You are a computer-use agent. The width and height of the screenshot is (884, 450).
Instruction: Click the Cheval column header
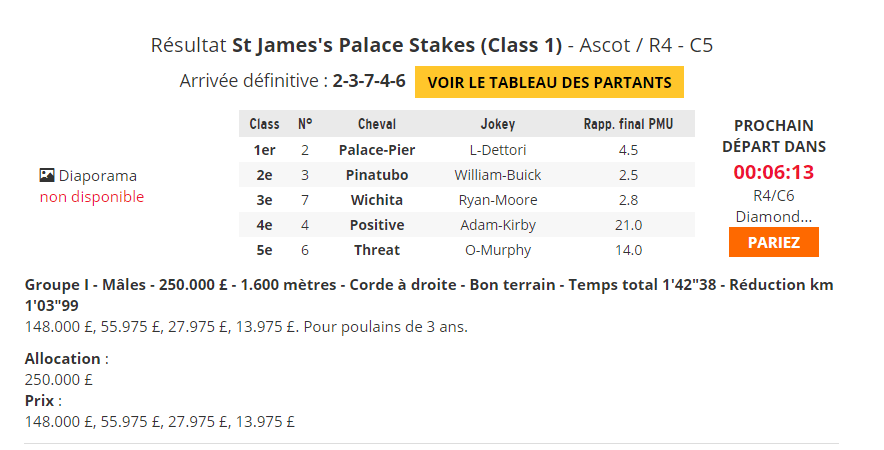pos(377,124)
